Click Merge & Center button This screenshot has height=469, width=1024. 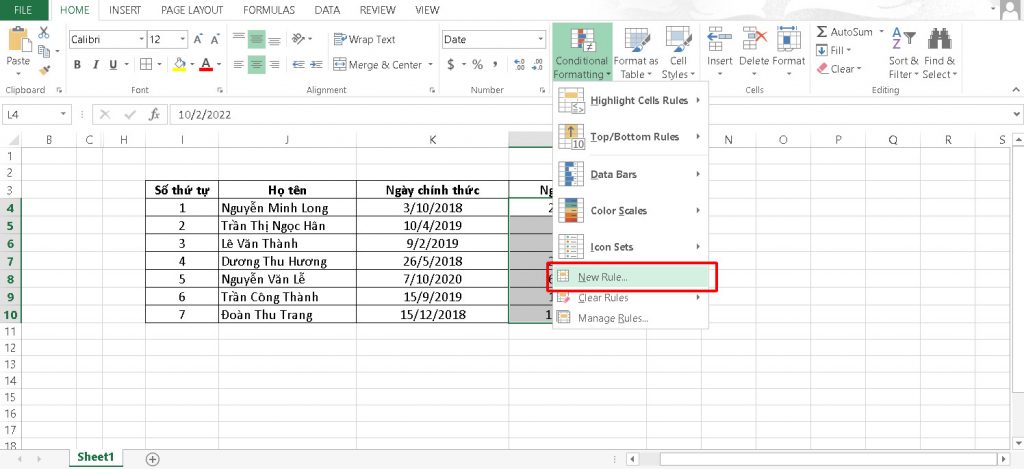(x=378, y=65)
